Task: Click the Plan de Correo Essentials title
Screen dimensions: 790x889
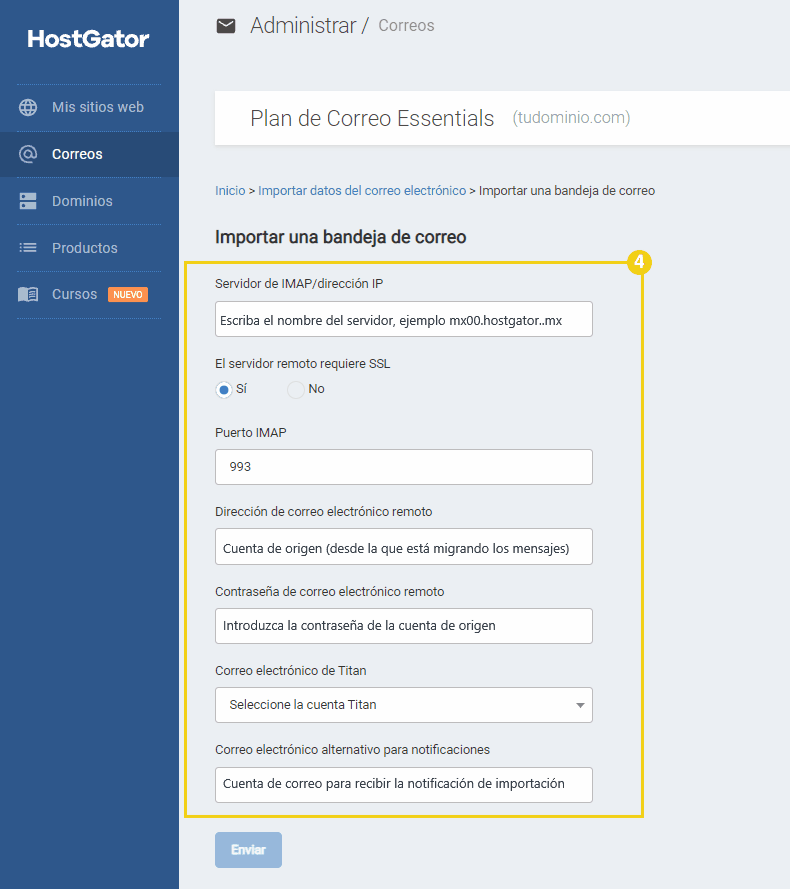Action: 372,118
